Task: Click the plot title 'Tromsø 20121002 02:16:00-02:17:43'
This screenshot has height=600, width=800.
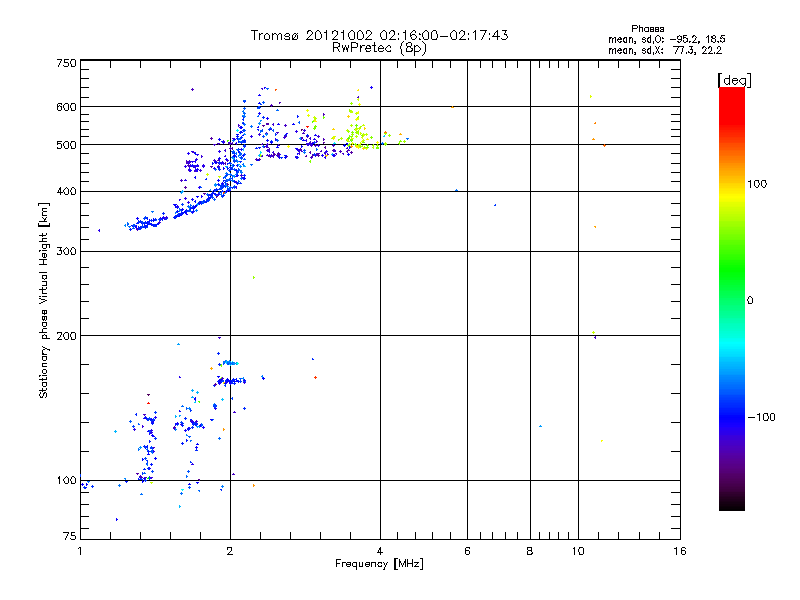Action: pos(379,35)
